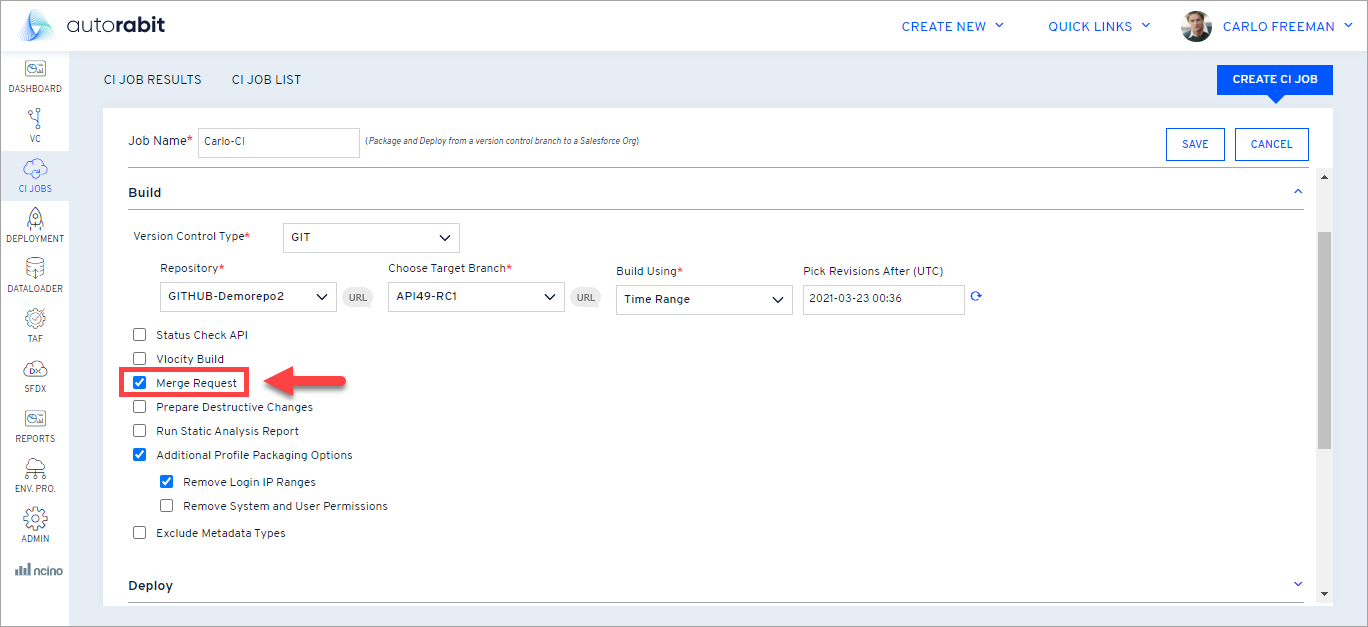The width and height of the screenshot is (1368, 627).
Task: Expand the Deploy section chevron
Action: 1298,585
